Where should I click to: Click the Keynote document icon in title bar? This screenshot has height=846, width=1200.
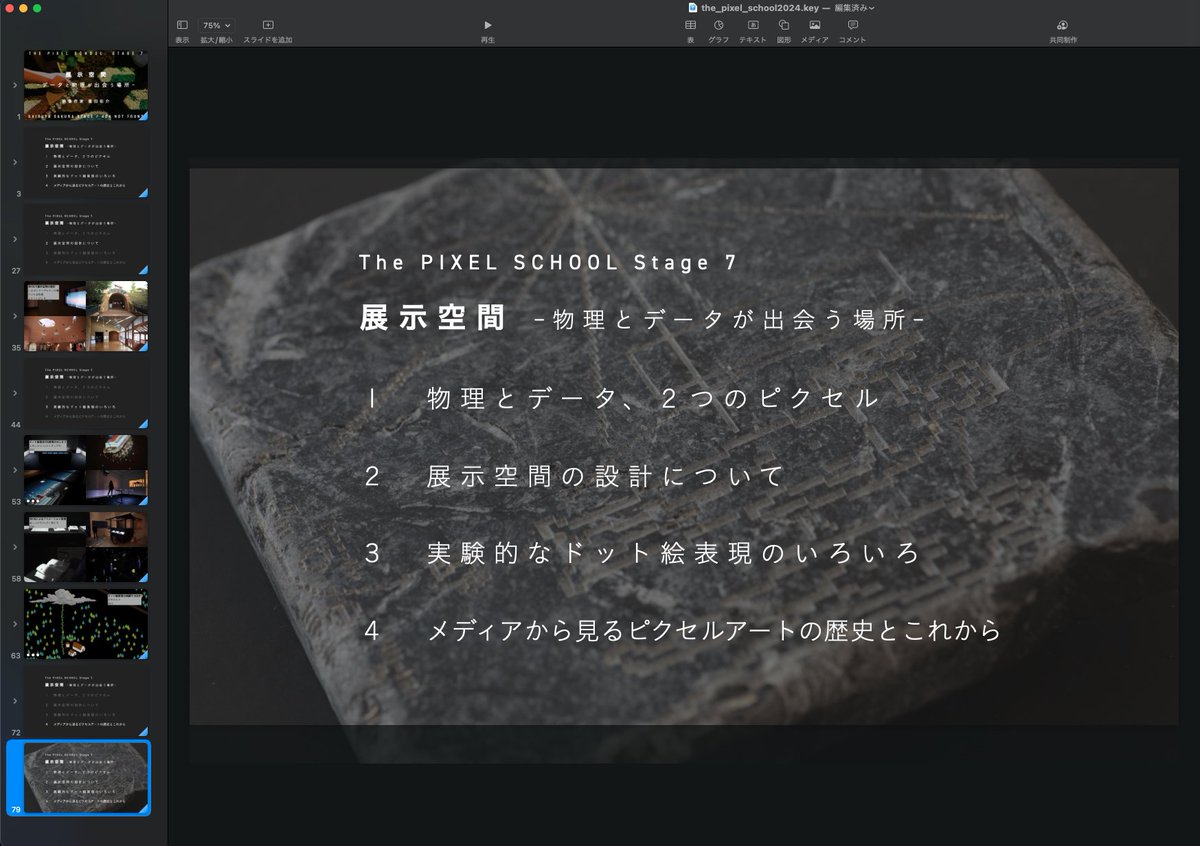point(693,7)
